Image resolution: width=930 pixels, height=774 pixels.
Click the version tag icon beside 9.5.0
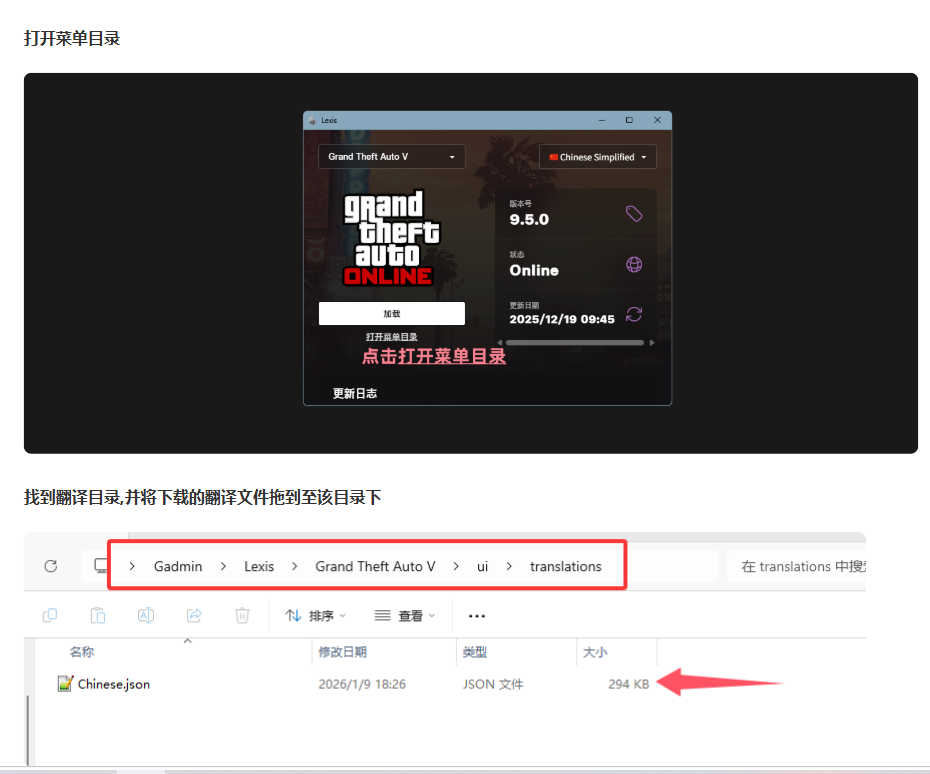coord(634,214)
